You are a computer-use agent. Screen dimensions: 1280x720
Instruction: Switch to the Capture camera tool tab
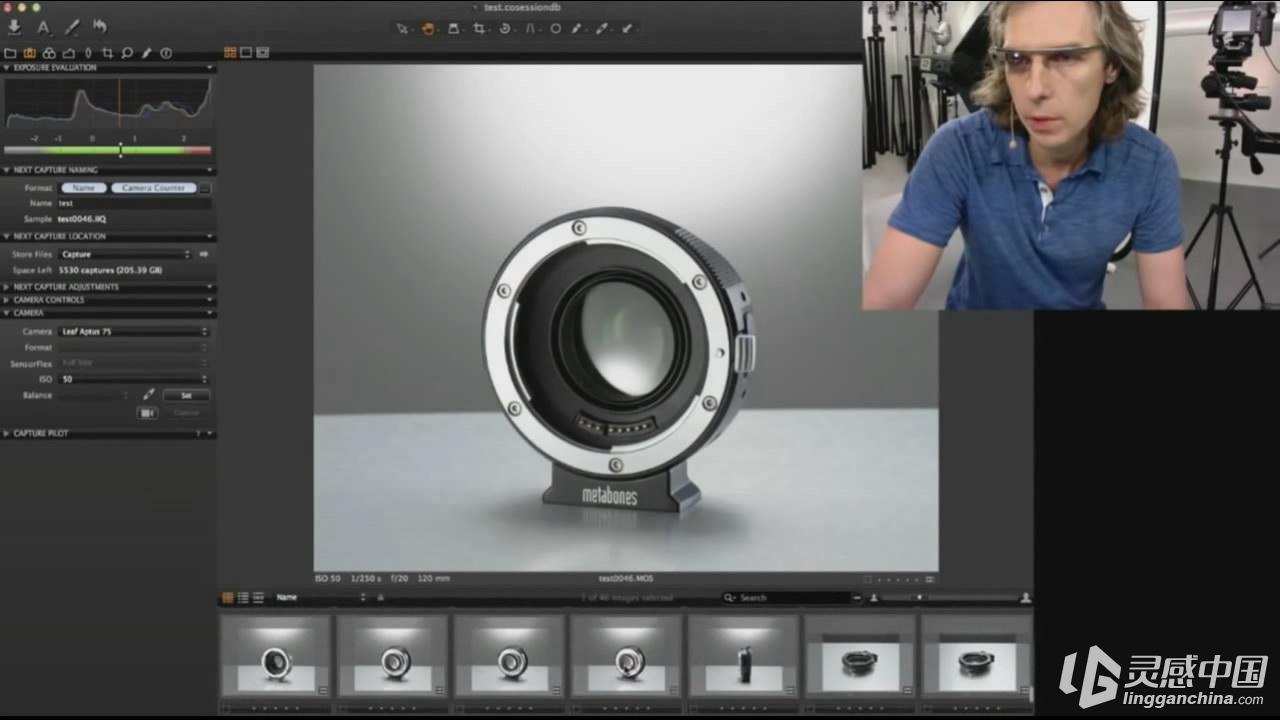click(29, 53)
